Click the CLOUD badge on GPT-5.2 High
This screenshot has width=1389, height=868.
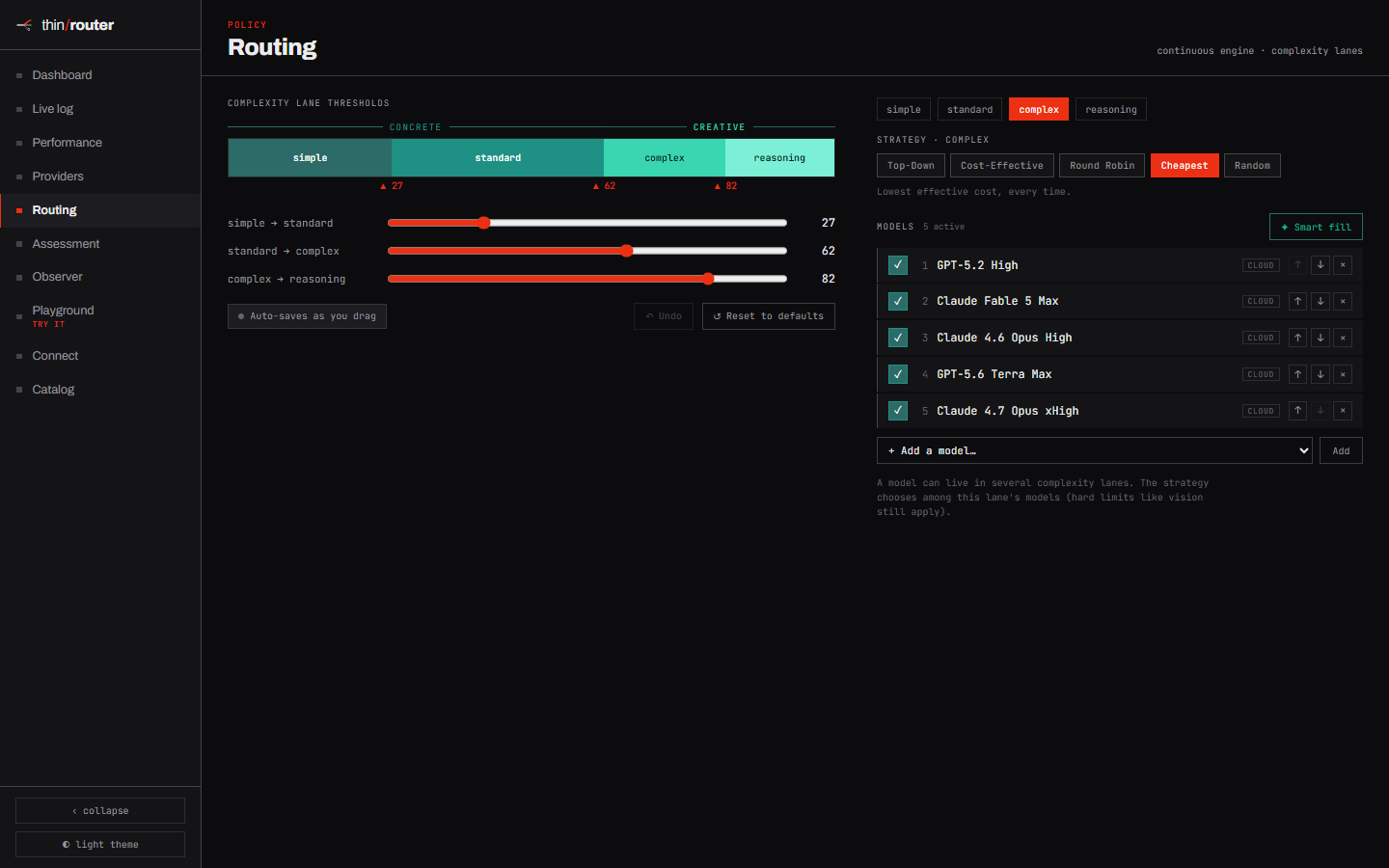point(1261,265)
